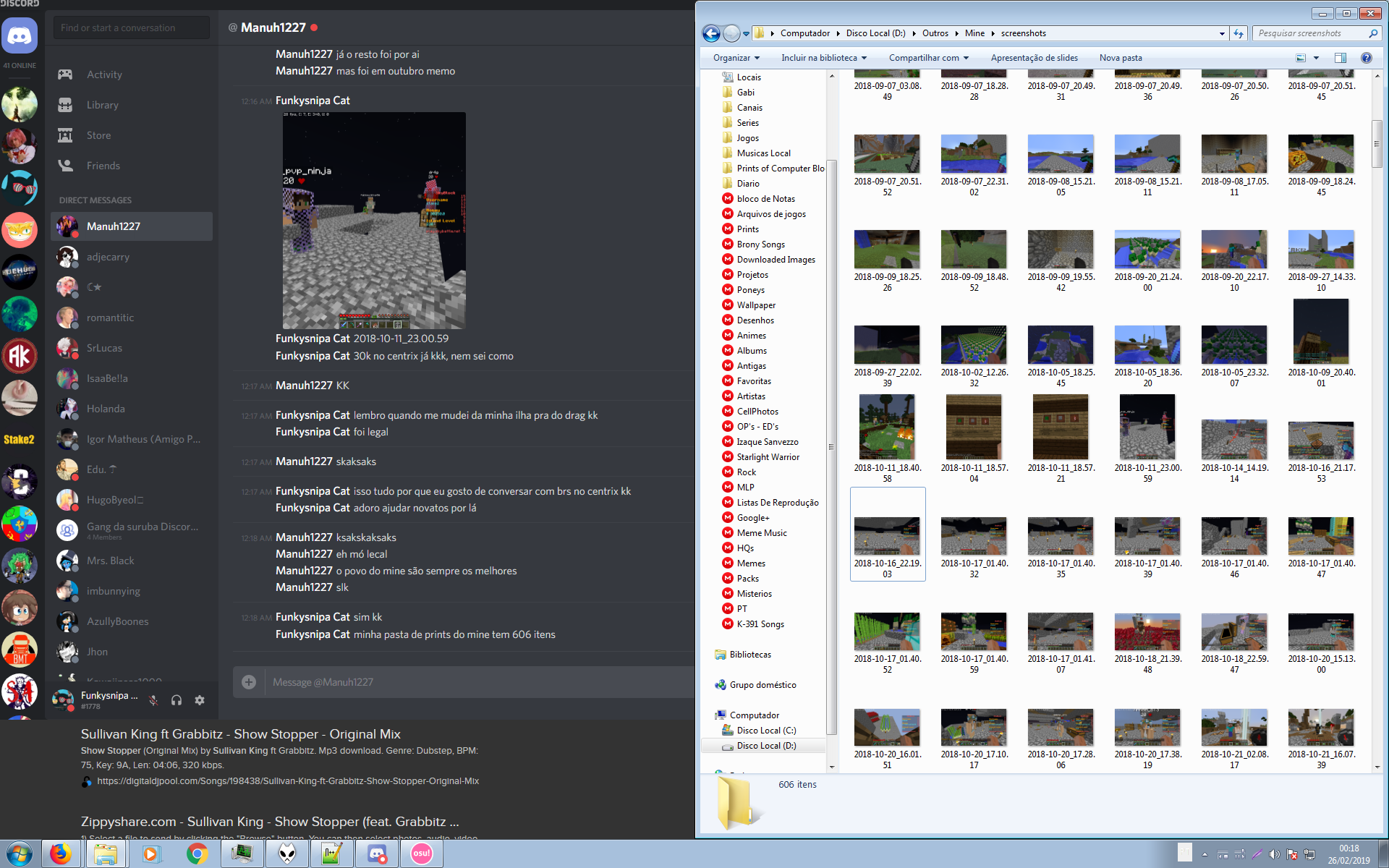Select Downloaded Images in navigation tree
This screenshot has height=868, width=1389.
pyautogui.click(x=776, y=260)
